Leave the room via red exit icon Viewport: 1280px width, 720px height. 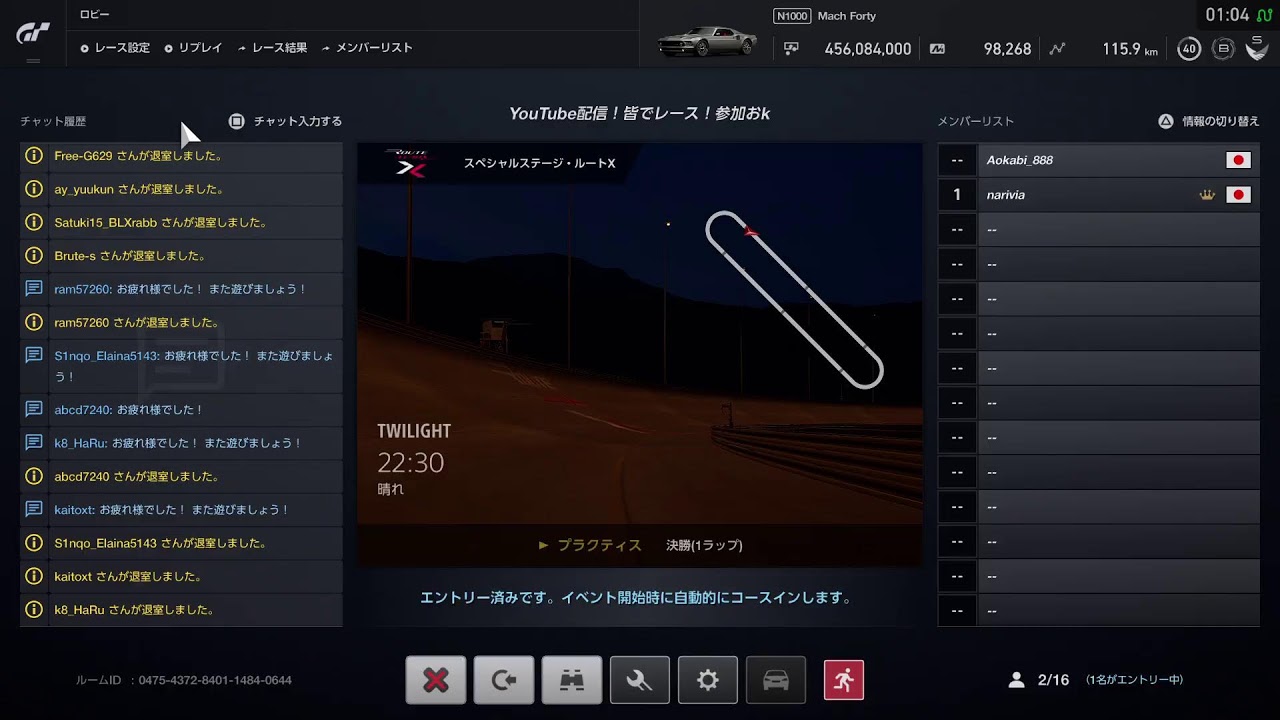click(x=844, y=680)
